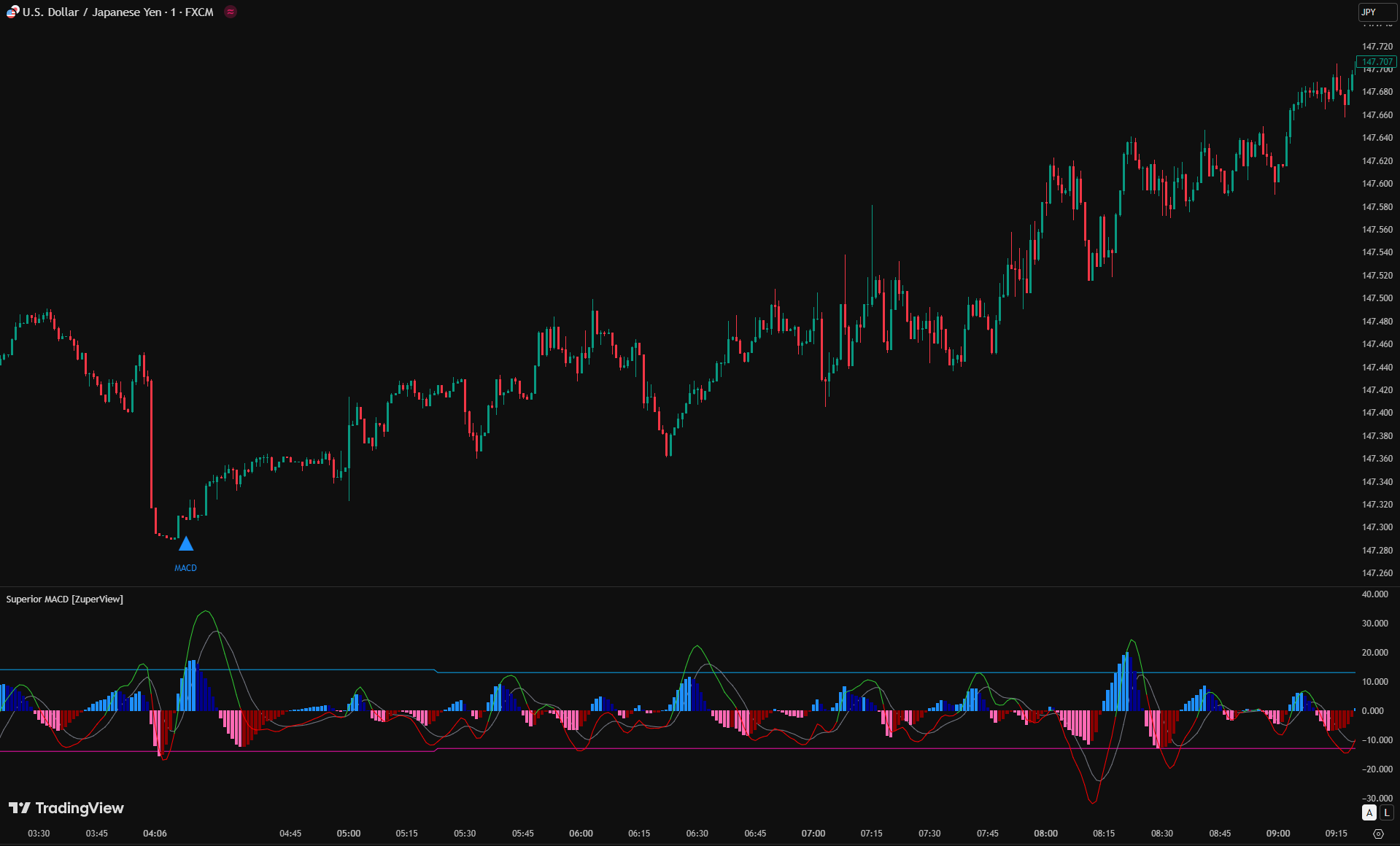Click the 147.300 level on the price axis
The width and height of the screenshot is (1400, 846).
[x=1377, y=527]
